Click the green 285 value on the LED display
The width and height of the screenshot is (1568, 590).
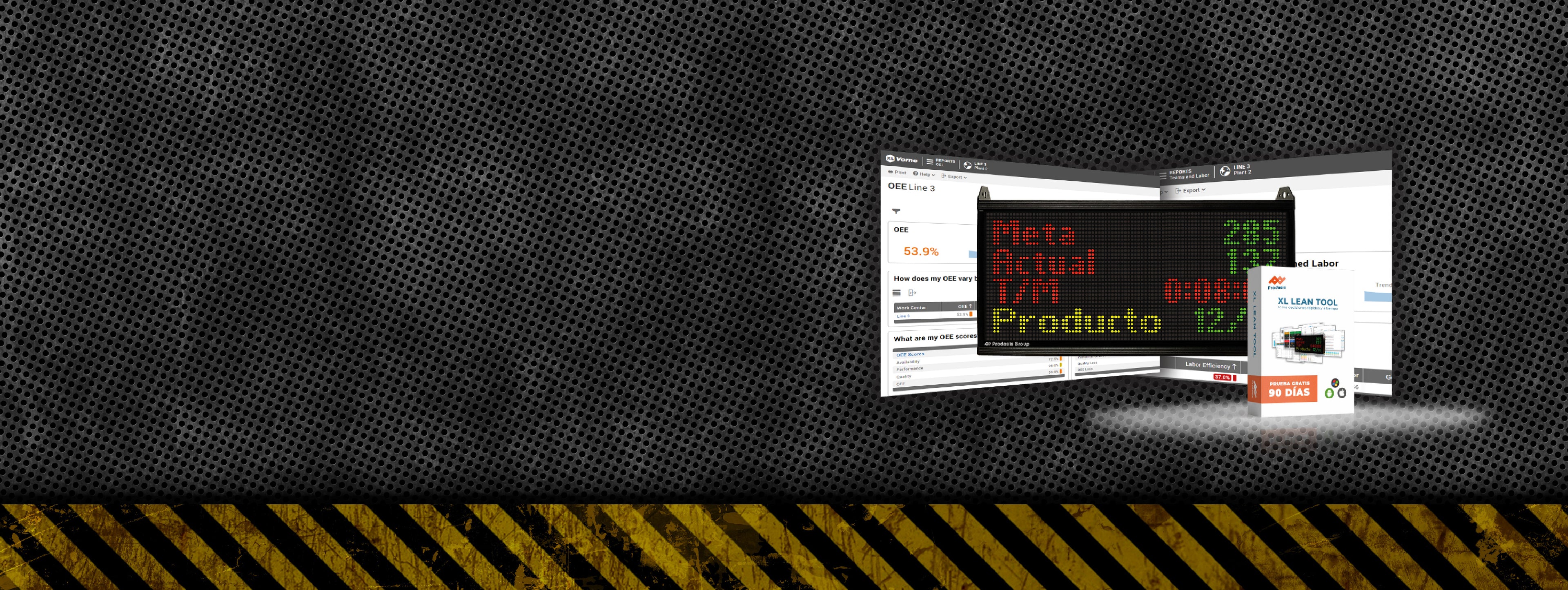1251,233
